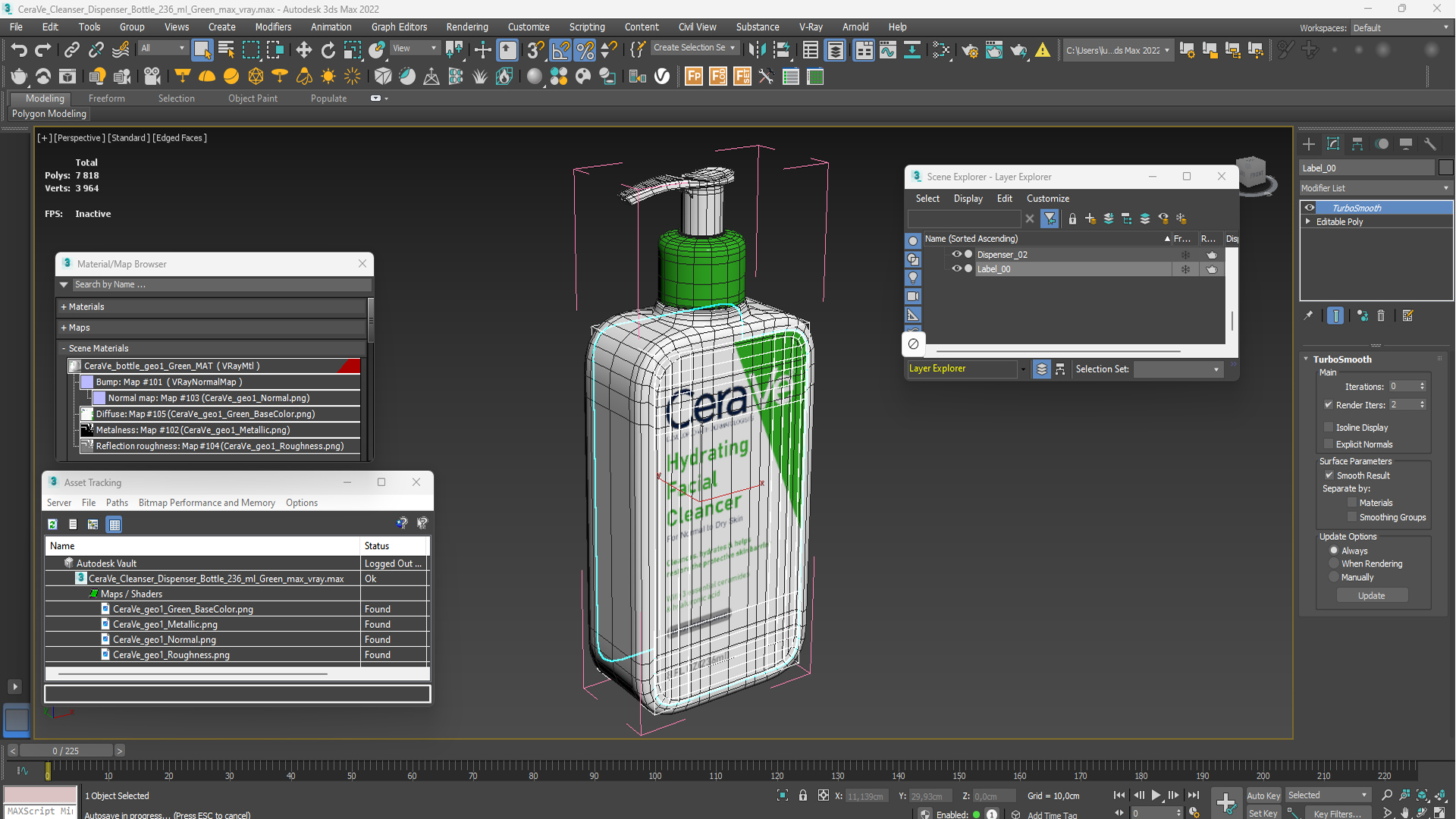Select the Select and Rotate tool
Image resolution: width=1456 pixels, height=819 pixels.
[x=328, y=50]
